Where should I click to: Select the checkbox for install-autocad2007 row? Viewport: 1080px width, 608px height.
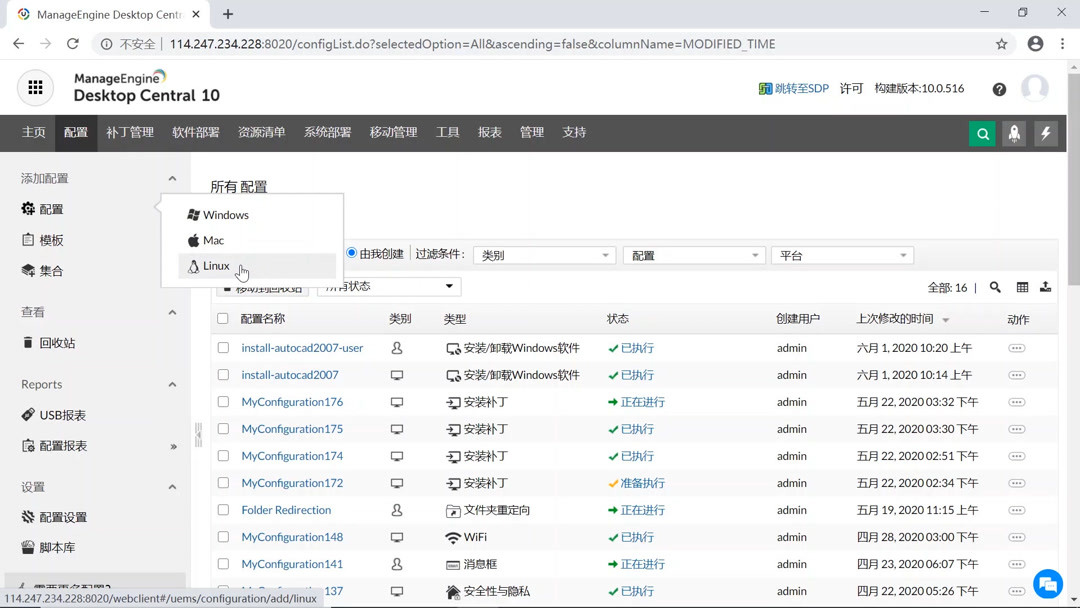point(221,374)
